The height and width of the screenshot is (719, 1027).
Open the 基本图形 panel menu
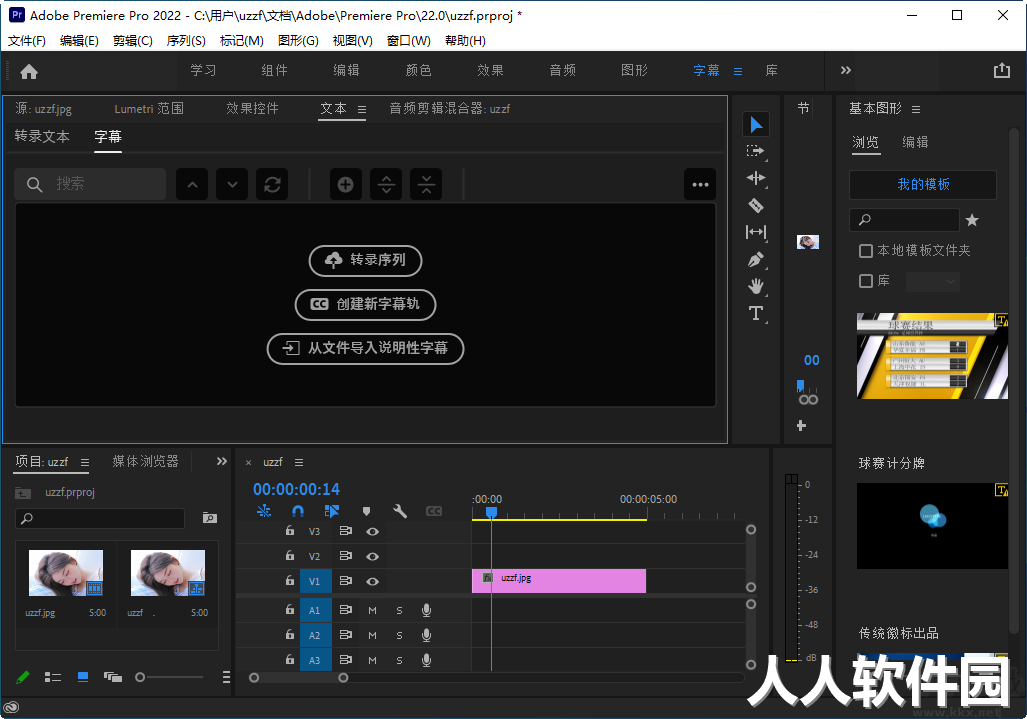coord(916,109)
